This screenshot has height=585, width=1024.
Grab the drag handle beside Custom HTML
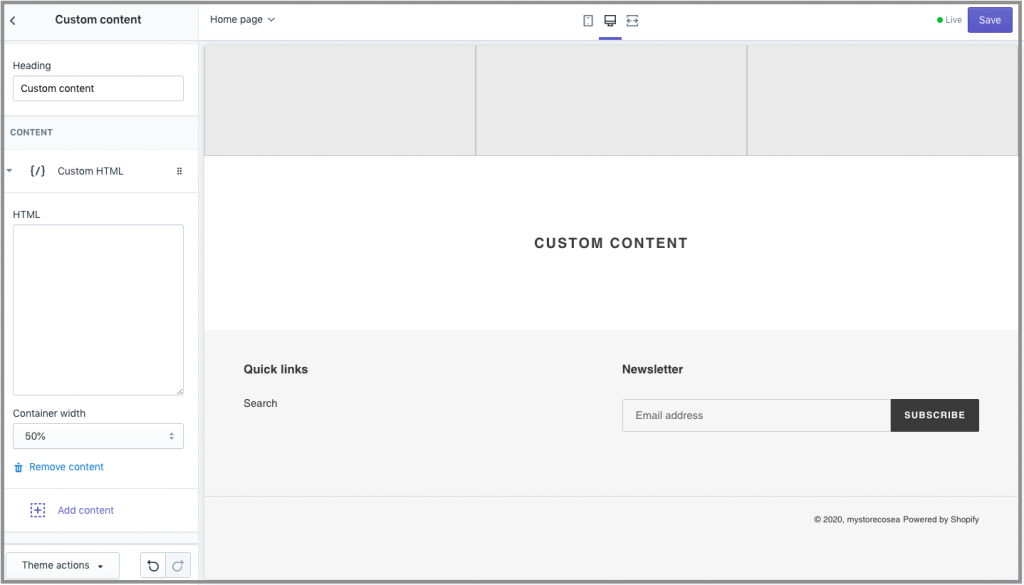tap(180, 171)
